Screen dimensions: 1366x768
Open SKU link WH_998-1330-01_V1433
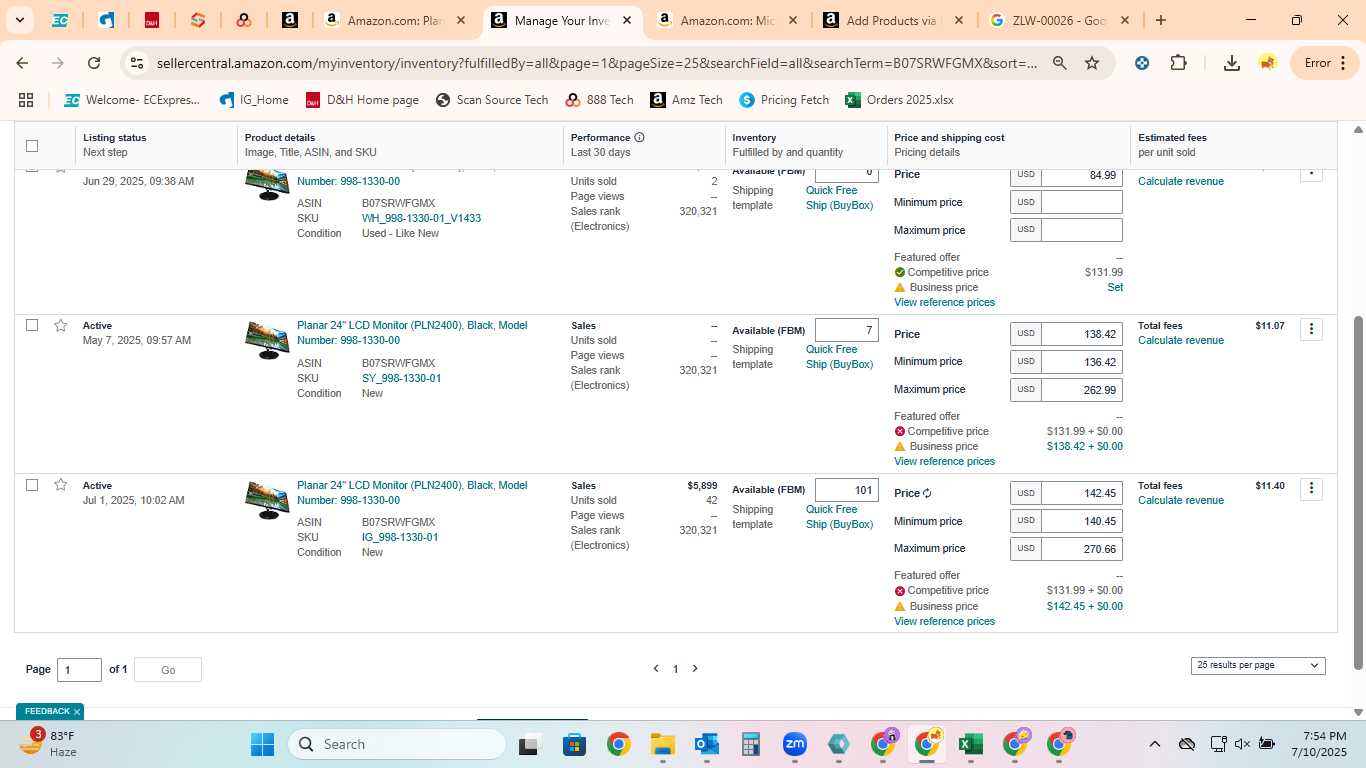(x=421, y=218)
